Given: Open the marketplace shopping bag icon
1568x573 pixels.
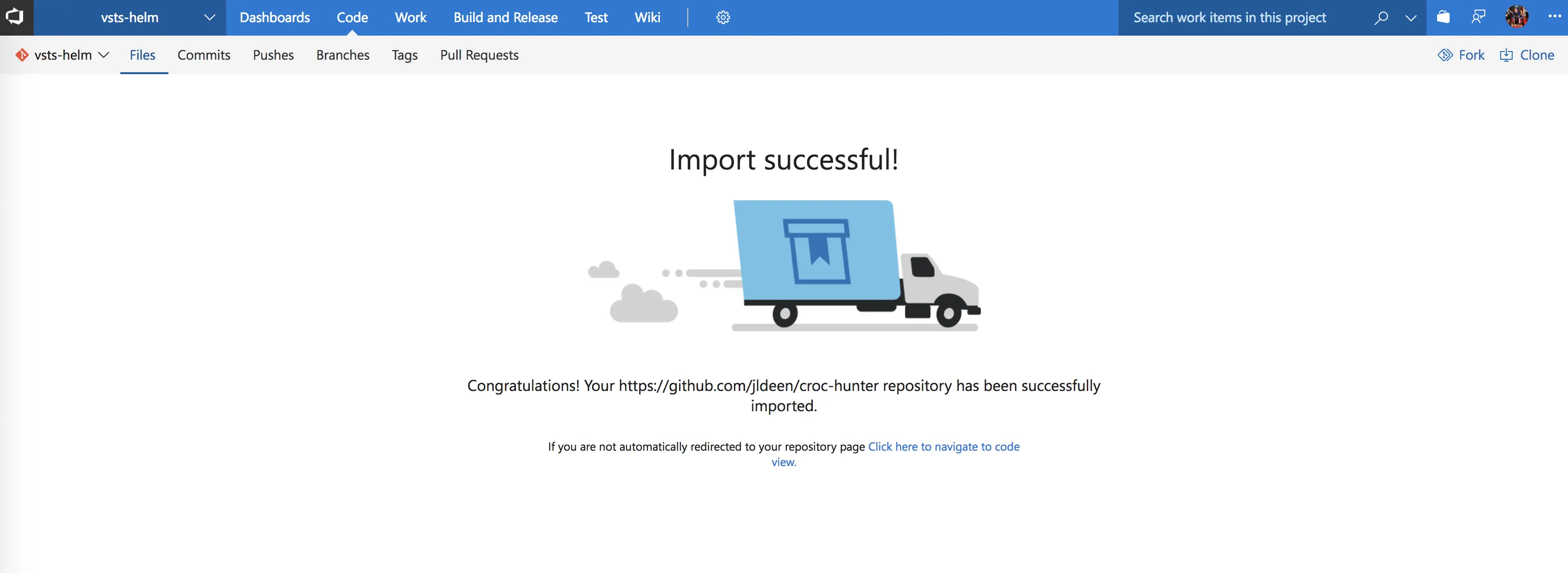Looking at the screenshot, I should pos(1442,16).
